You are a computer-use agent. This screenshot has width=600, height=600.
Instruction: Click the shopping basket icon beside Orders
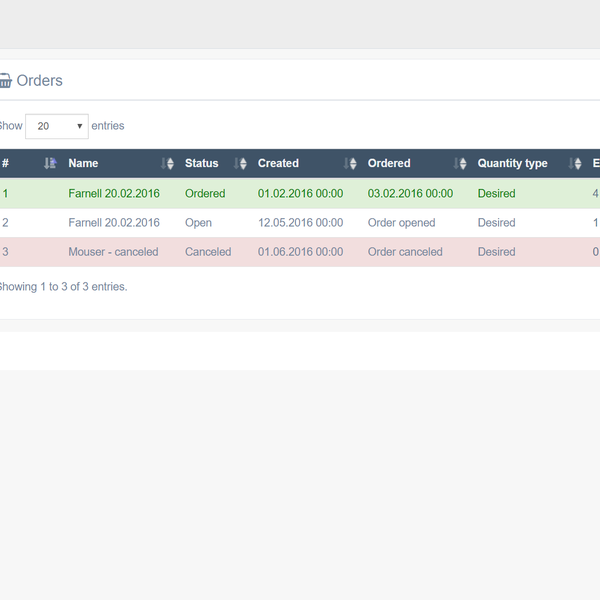pos(5,81)
